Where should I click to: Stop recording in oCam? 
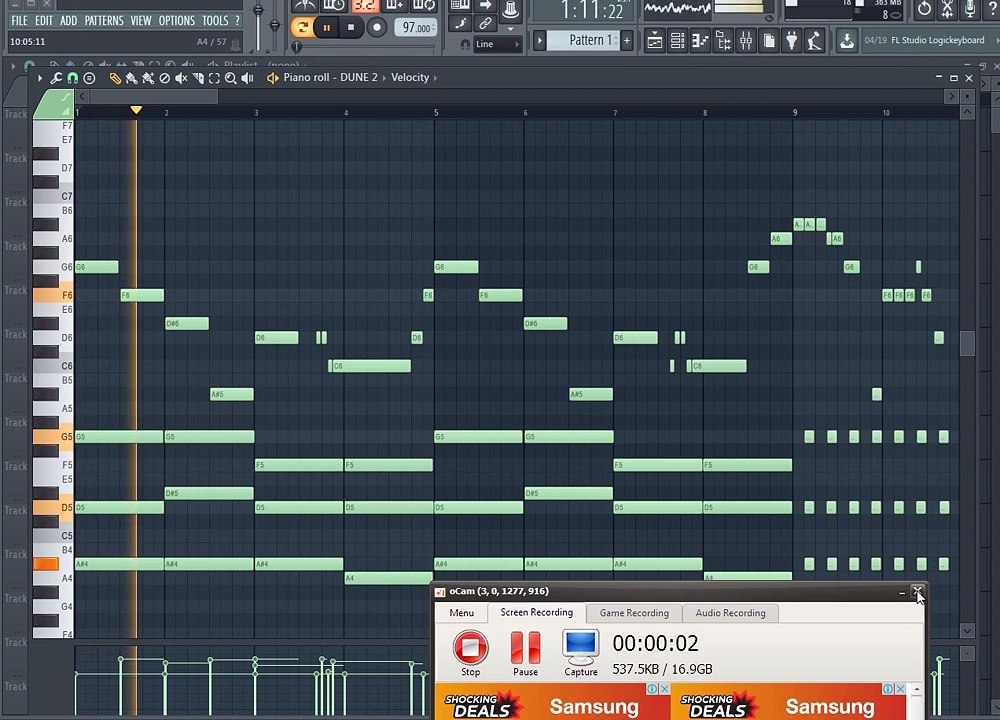(471, 652)
